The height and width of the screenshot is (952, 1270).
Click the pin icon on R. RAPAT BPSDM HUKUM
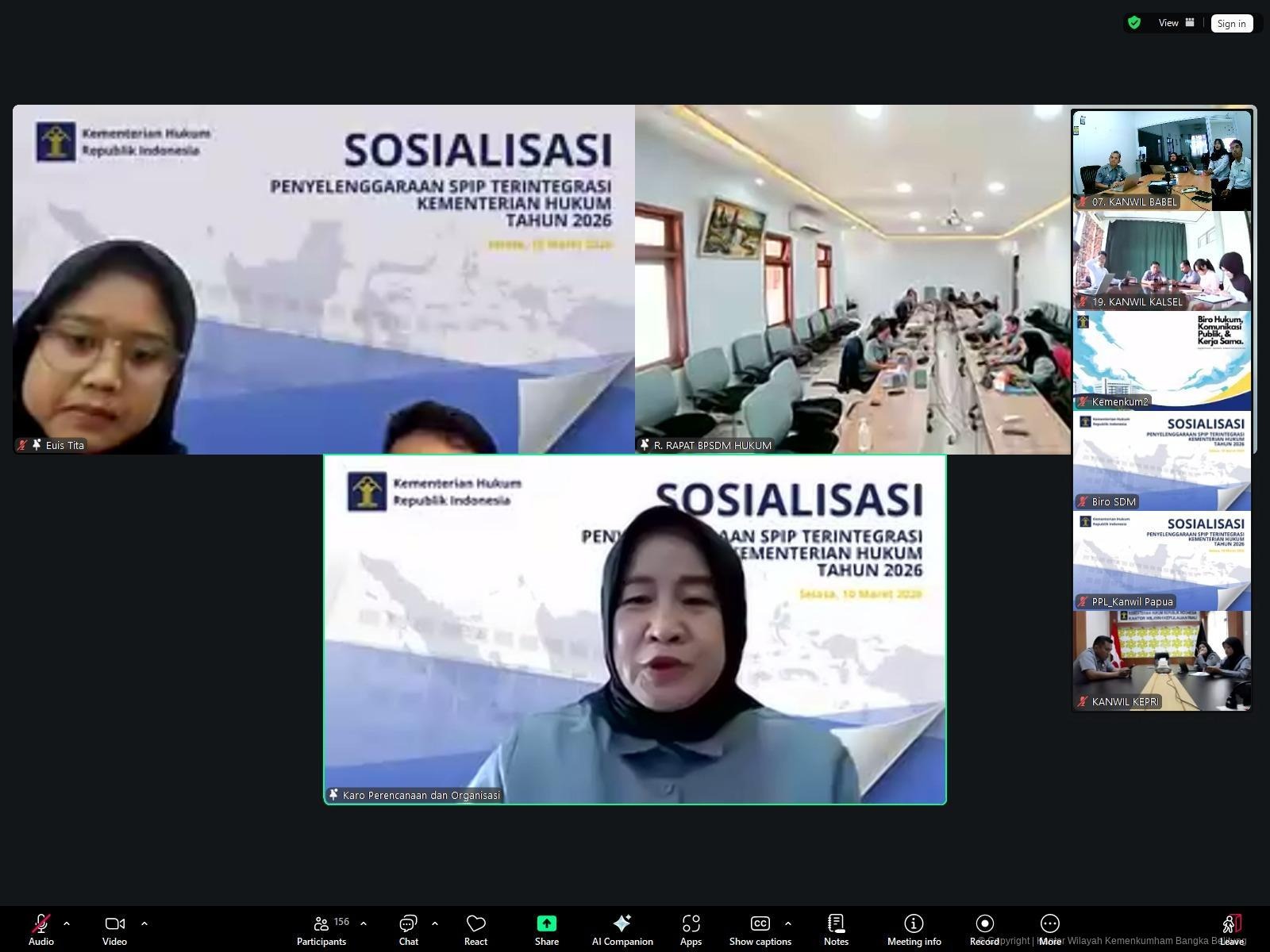click(645, 445)
